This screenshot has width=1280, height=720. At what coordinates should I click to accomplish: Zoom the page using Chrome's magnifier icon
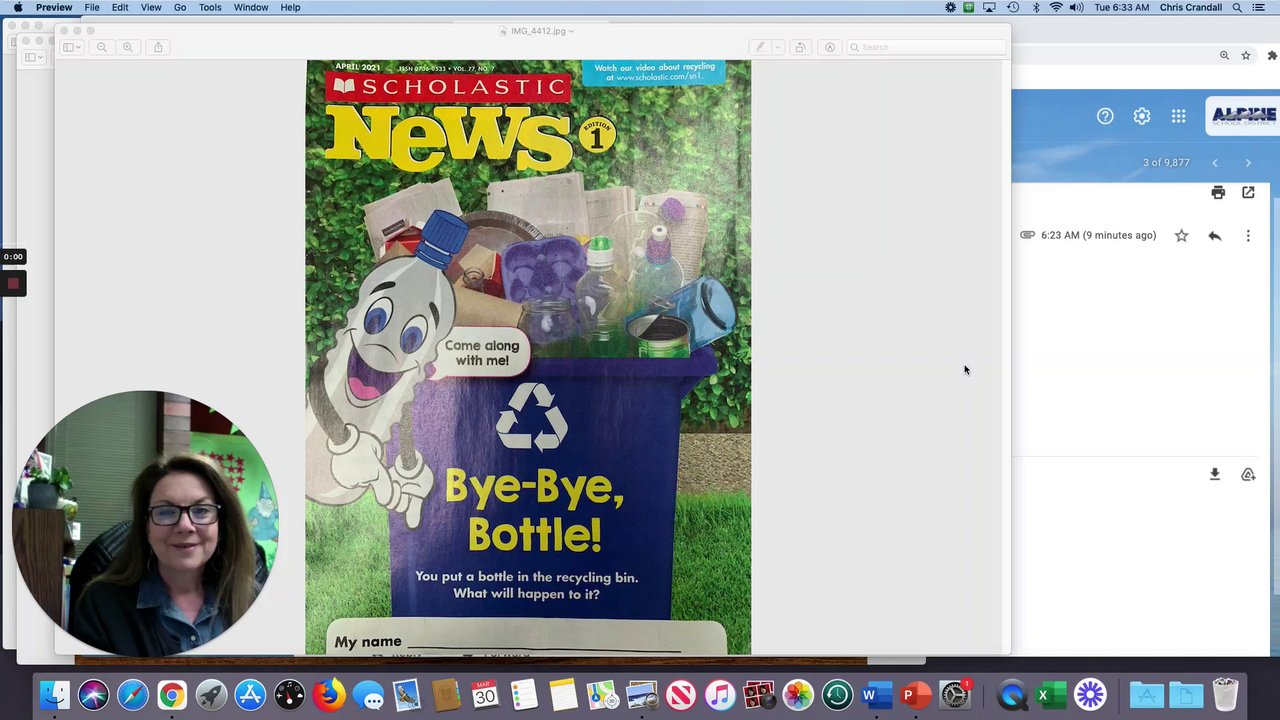(x=1224, y=56)
